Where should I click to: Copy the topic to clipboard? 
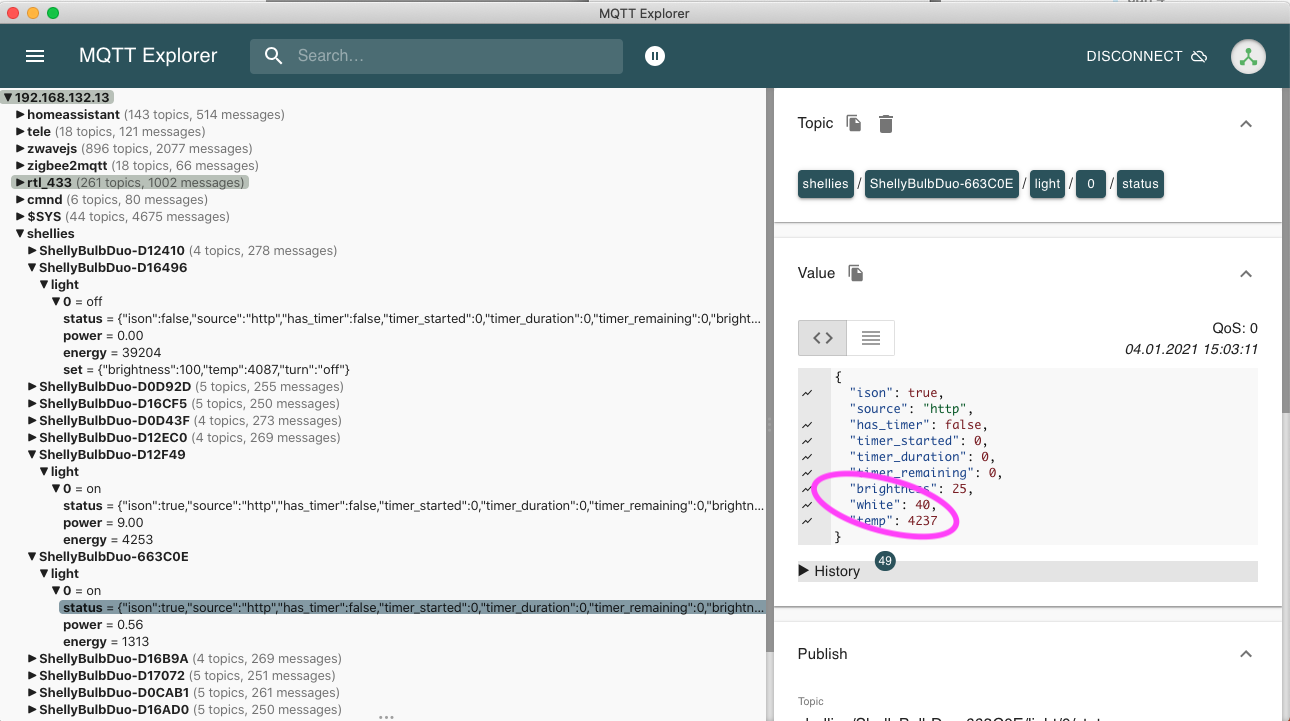coord(854,123)
